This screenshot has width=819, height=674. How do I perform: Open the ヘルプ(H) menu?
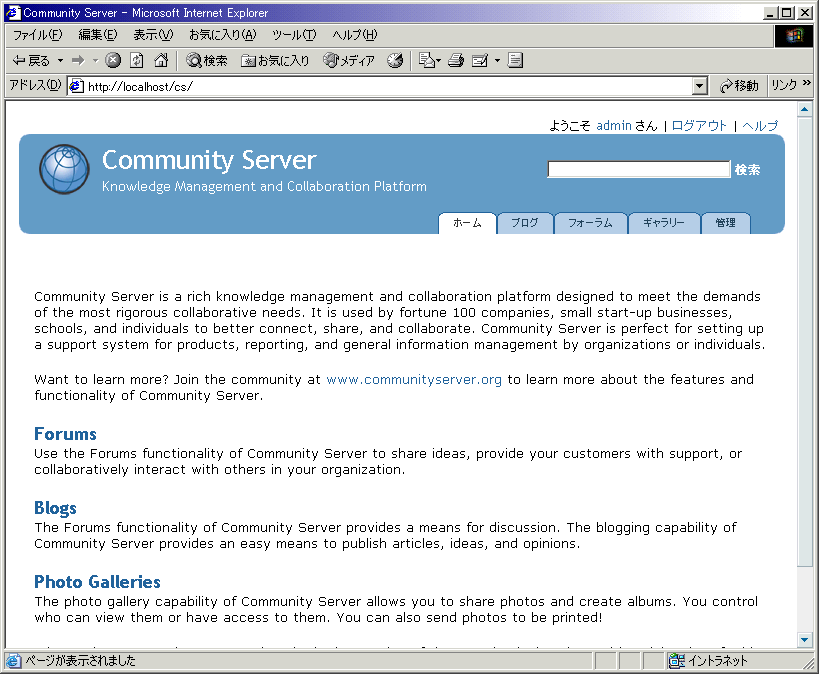pos(355,35)
